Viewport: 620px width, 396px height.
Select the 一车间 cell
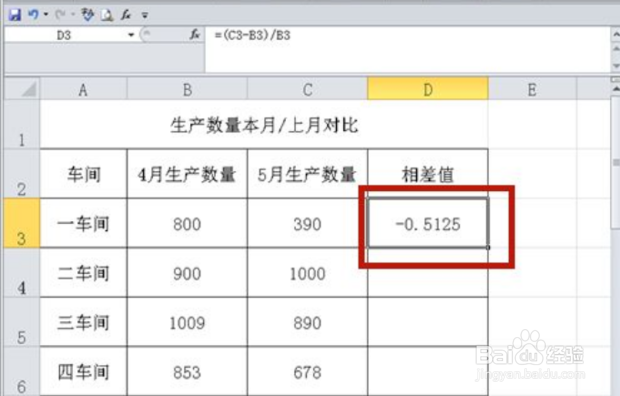click(x=83, y=223)
